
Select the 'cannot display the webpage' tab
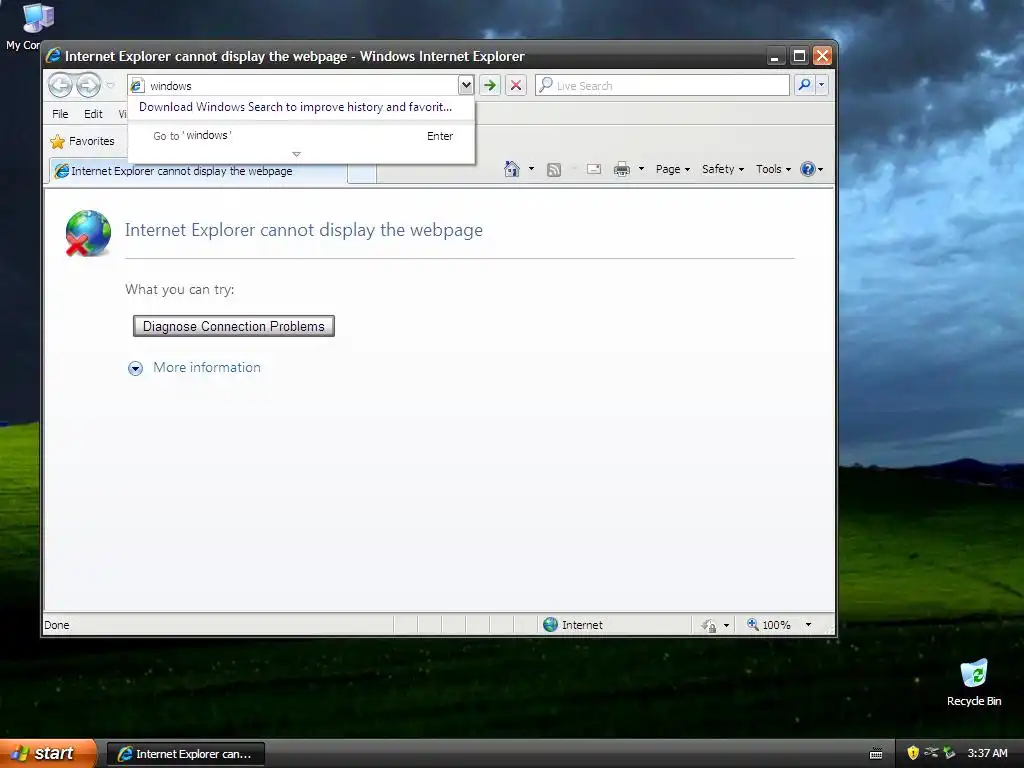pyautogui.click(x=198, y=171)
